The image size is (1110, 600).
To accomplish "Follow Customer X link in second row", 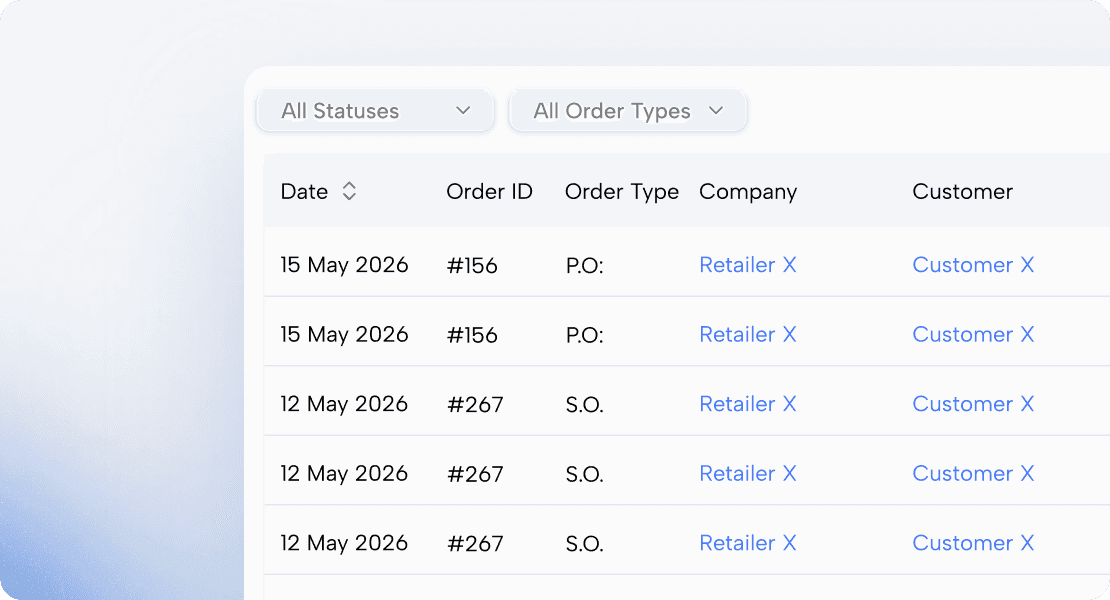I will click(972, 334).
